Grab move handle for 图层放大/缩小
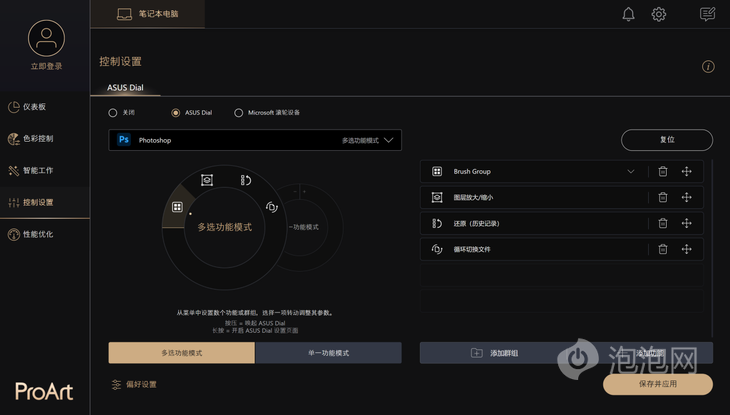Image resolution: width=730 pixels, height=415 pixels. [686, 197]
